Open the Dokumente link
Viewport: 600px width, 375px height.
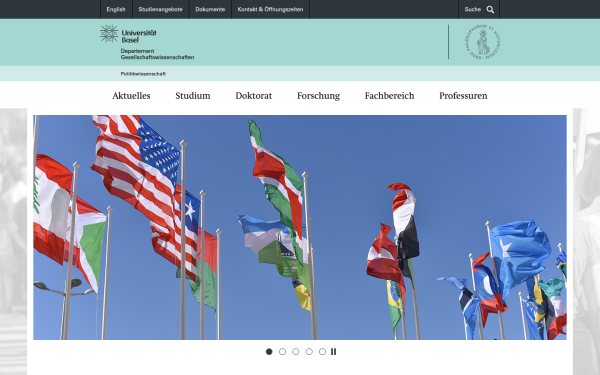point(210,10)
